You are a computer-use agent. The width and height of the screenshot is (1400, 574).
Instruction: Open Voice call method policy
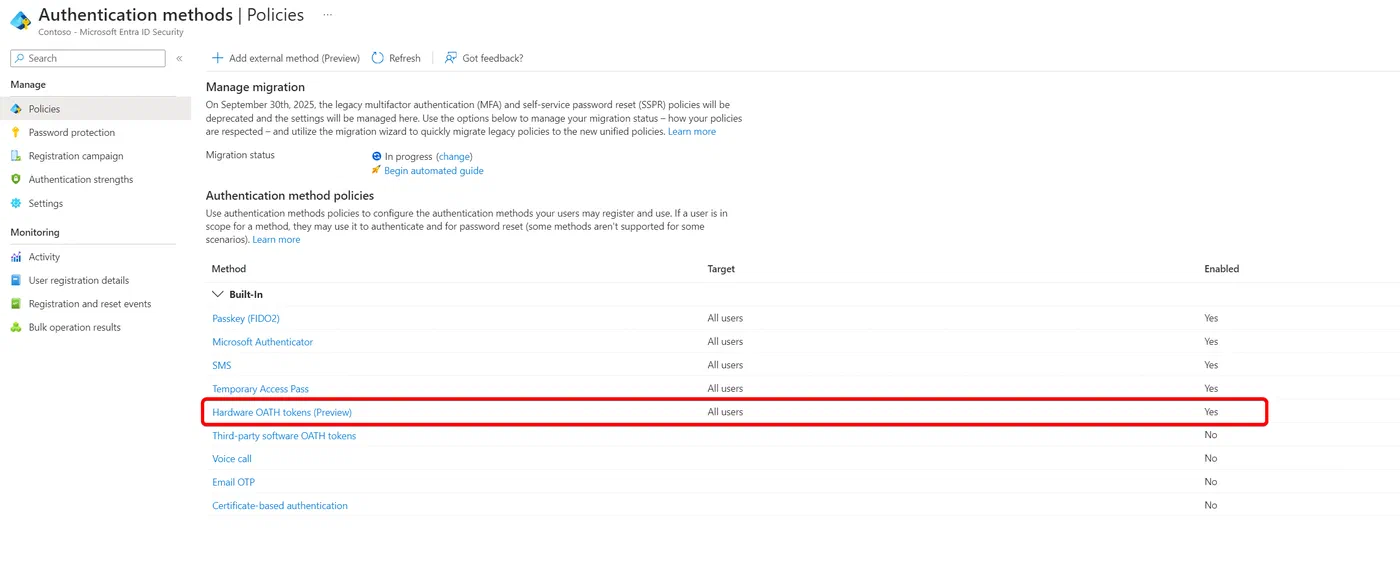click(232, 459)
